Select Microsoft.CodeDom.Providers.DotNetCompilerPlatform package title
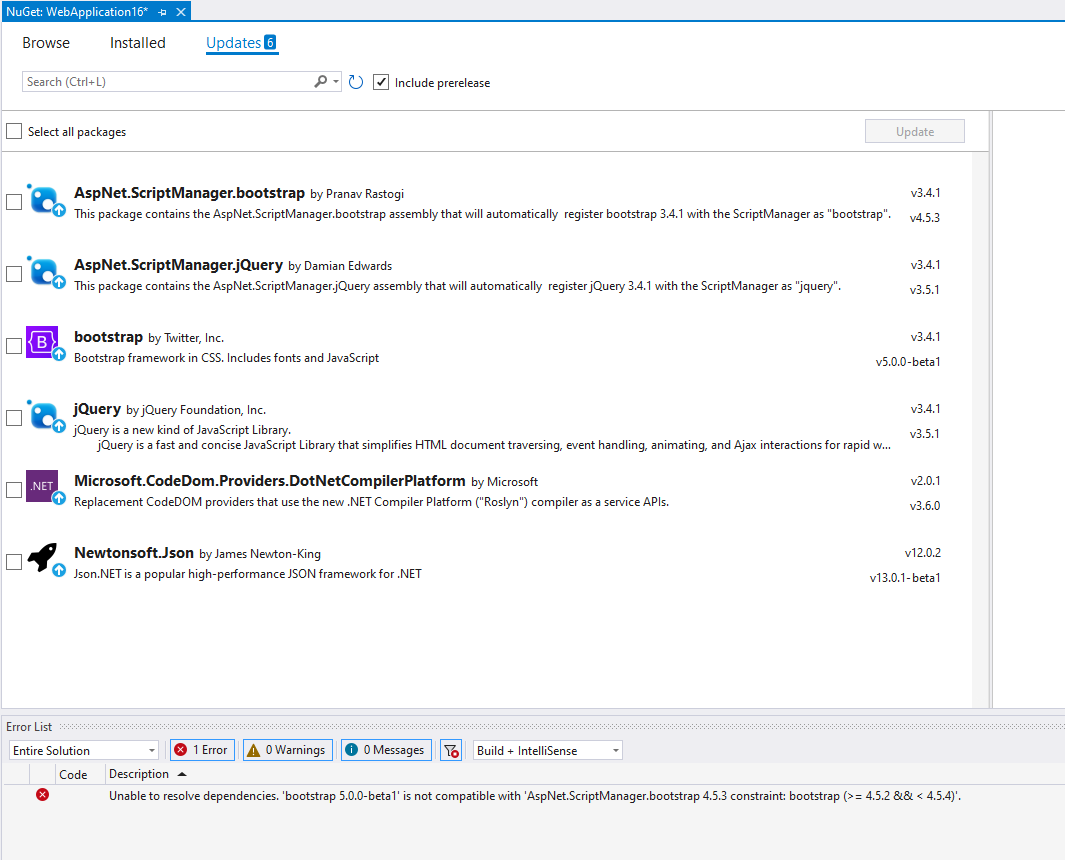This screenshot has width=1065, height=860. click(x=270, y=480)
